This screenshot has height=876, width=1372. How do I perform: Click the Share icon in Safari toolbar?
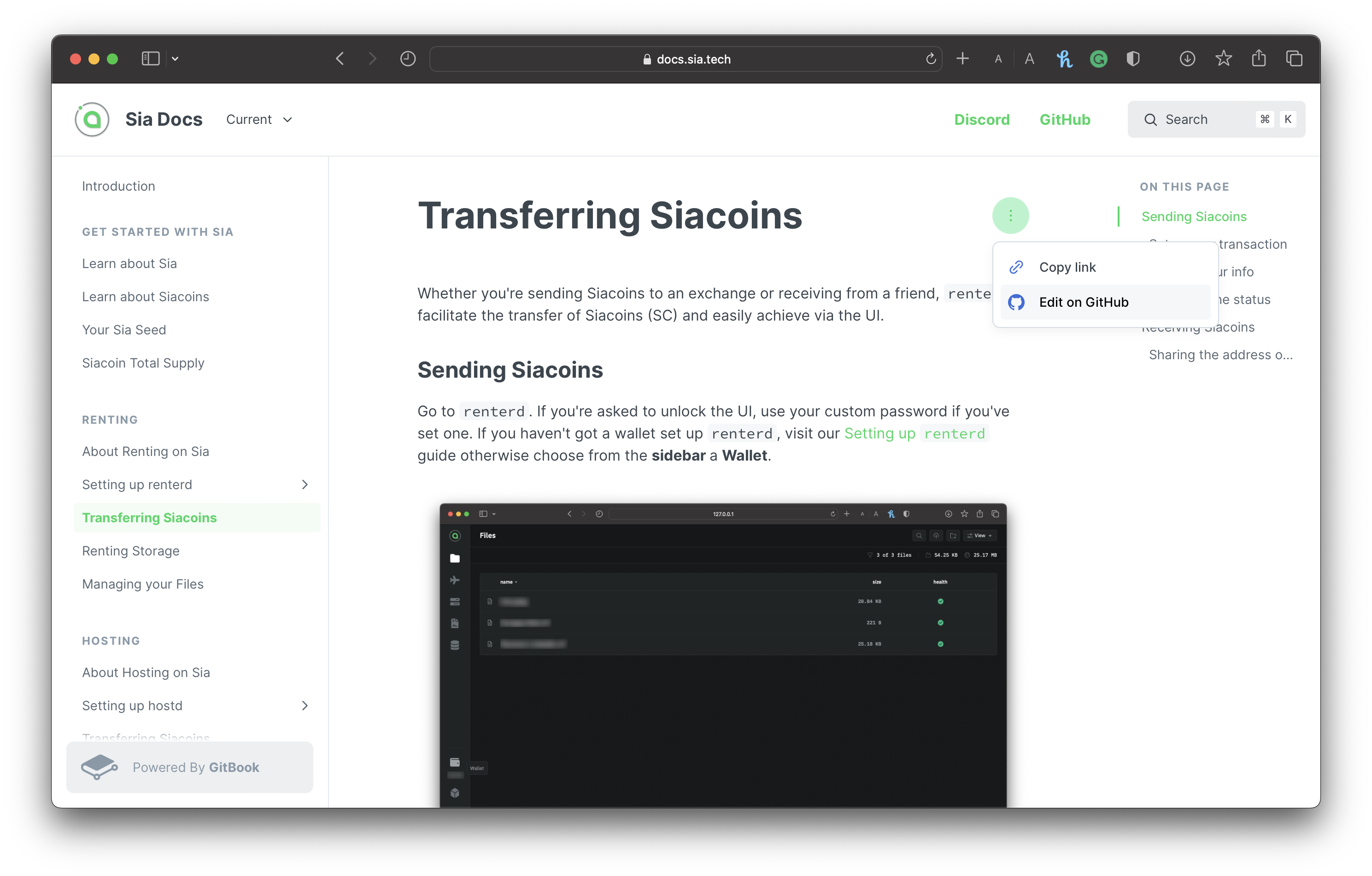pyautogui.click(x=1259, y=58)
